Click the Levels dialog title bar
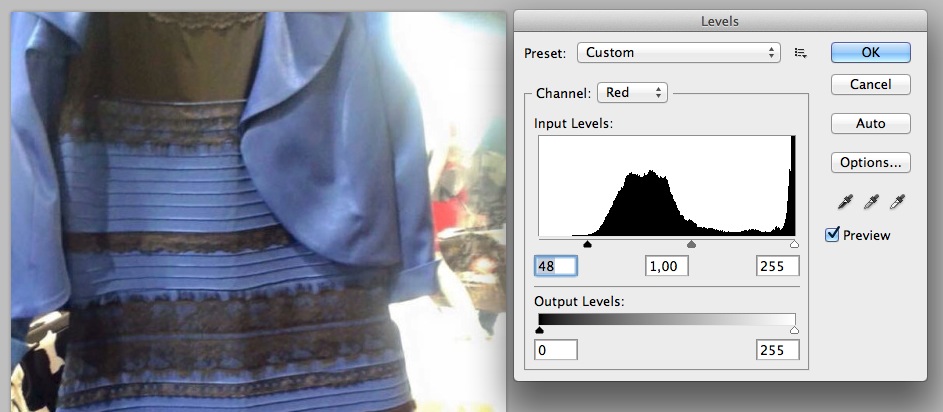This screenshot has height=412, width=943. click(x=720, y=21)
